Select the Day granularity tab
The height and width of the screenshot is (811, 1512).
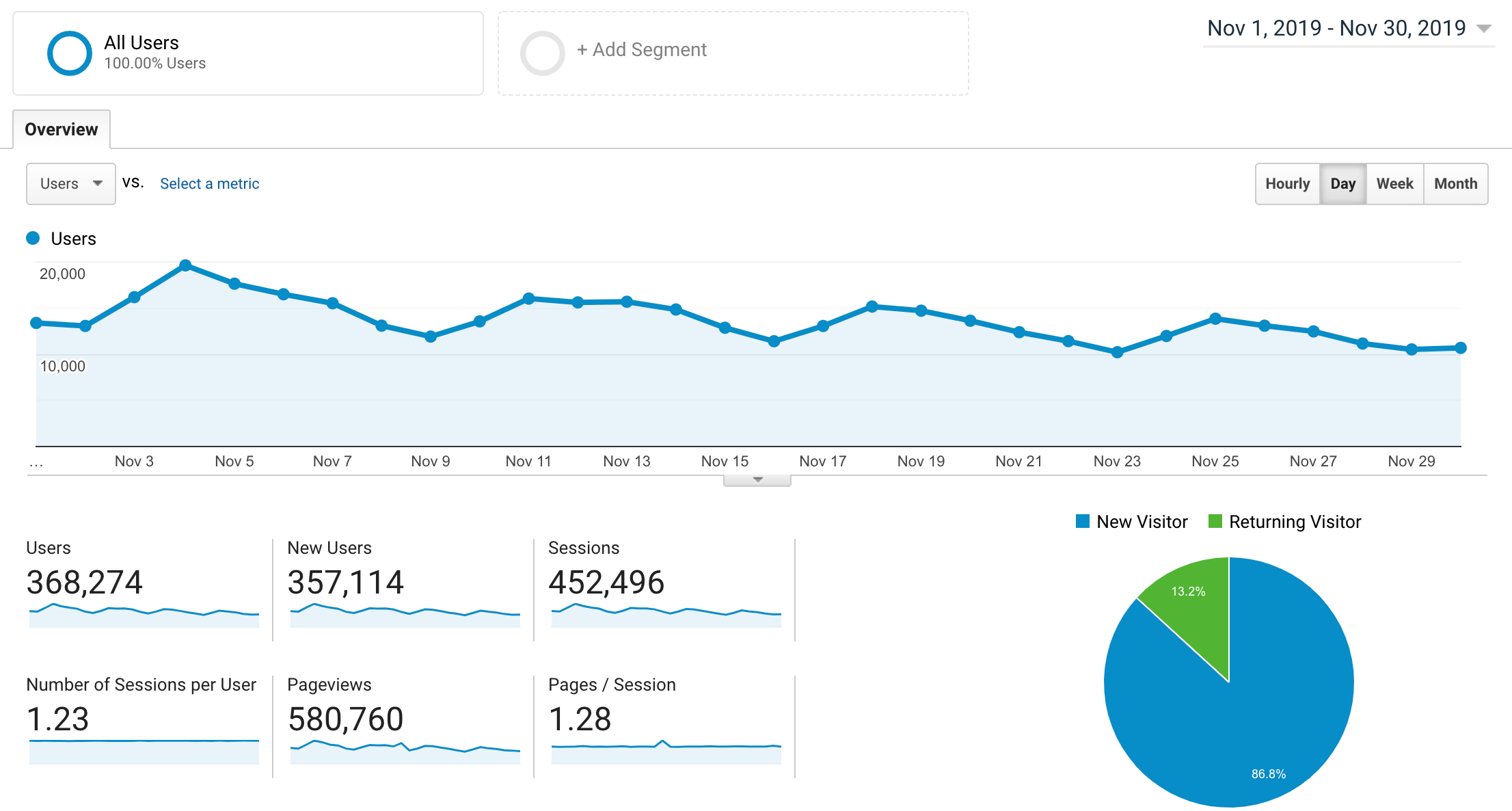pos(1343,183)
